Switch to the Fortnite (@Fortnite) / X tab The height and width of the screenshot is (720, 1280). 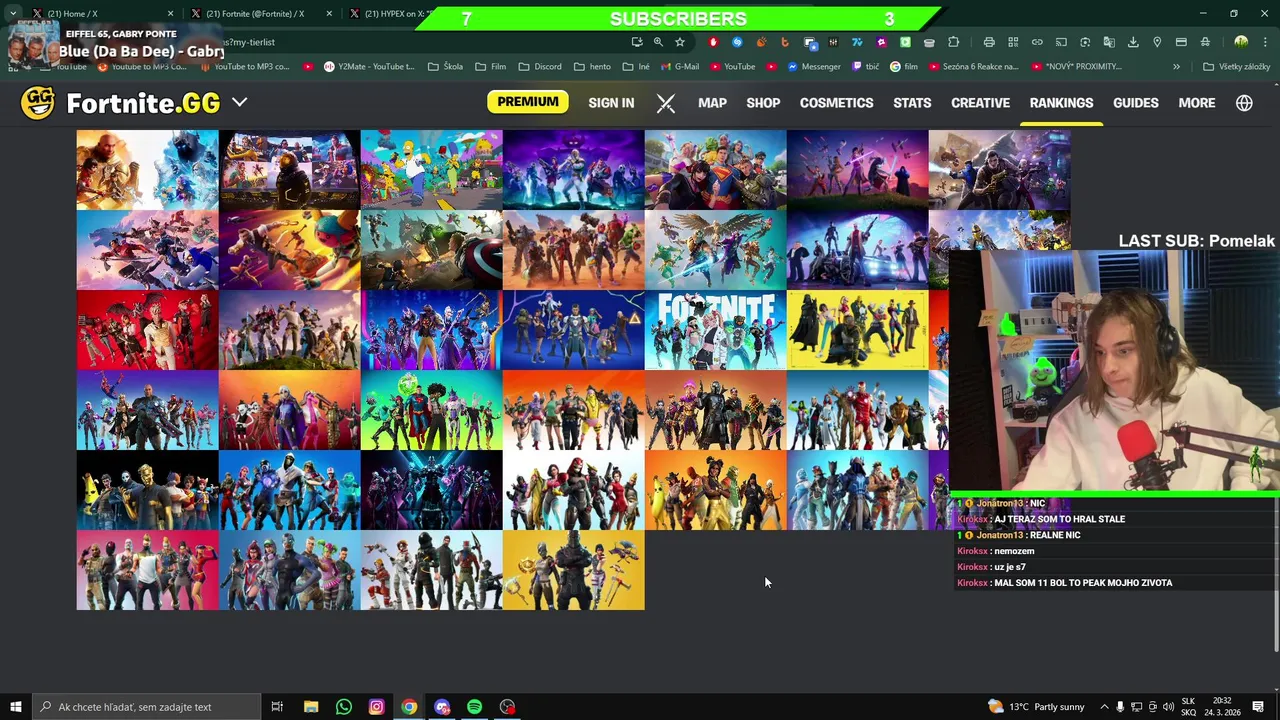coord(260,14)
